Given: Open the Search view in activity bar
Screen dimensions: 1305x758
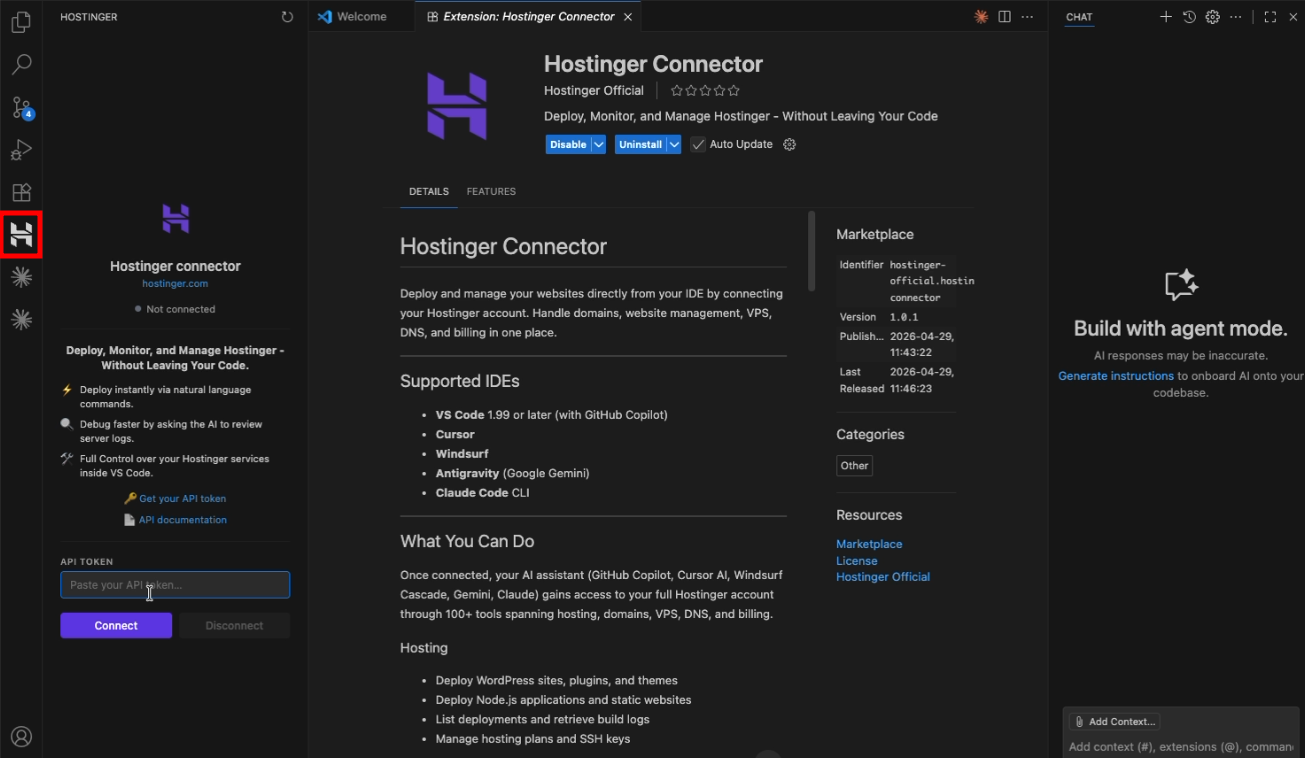Looking at the screenshot, I should click(x=21, y=65).
